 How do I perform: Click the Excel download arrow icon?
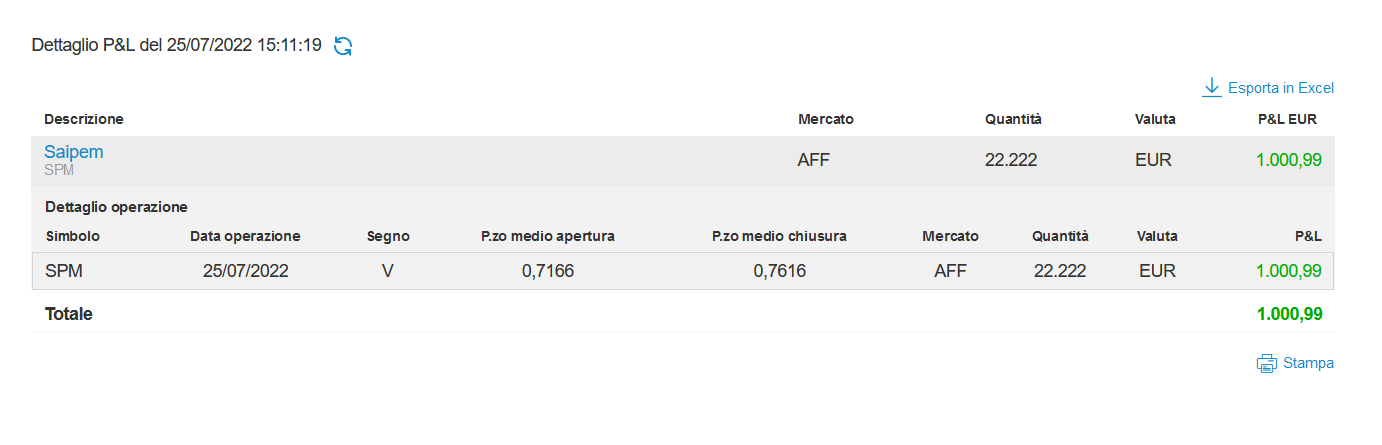point(1212,88)
